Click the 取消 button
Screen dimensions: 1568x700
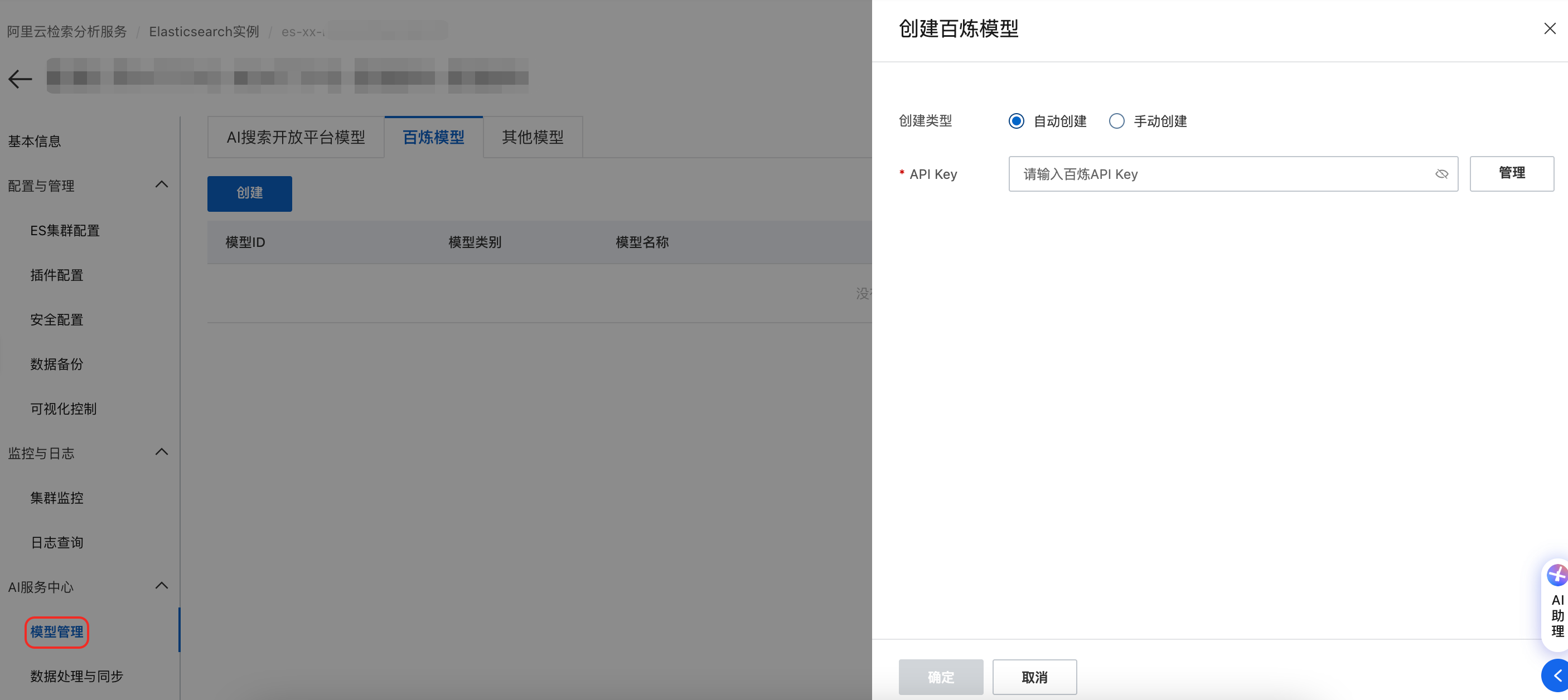tap(1034, 677)
